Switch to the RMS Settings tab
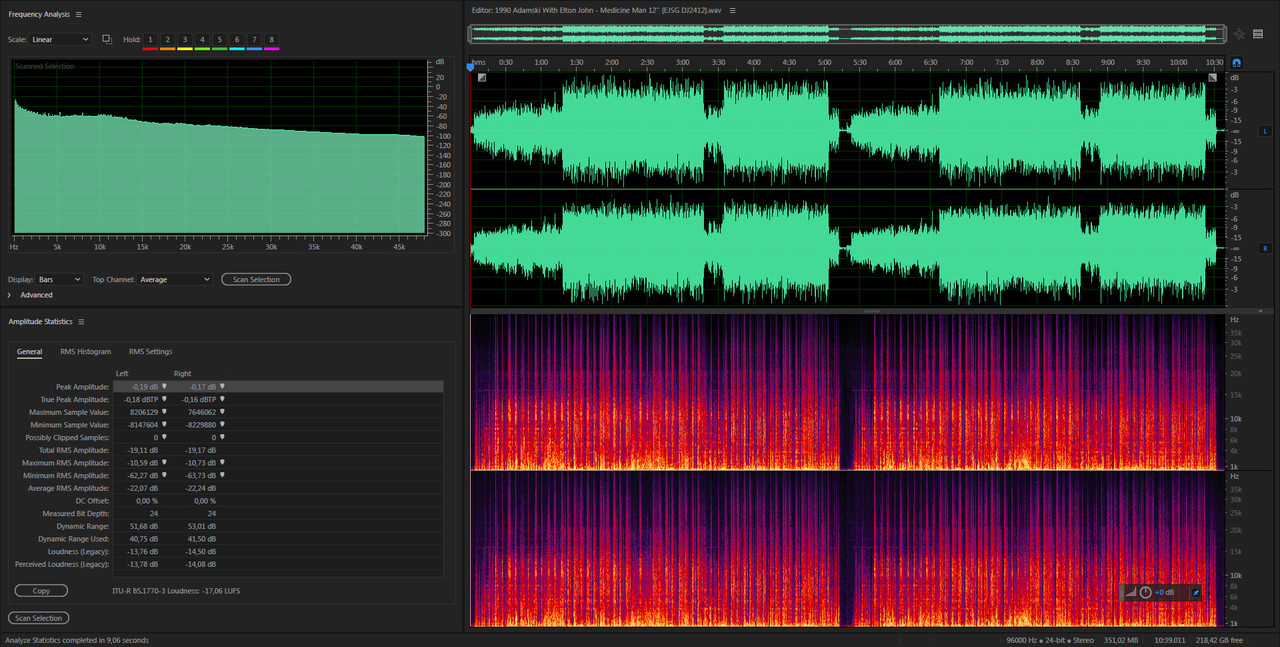 coord(150,352)
